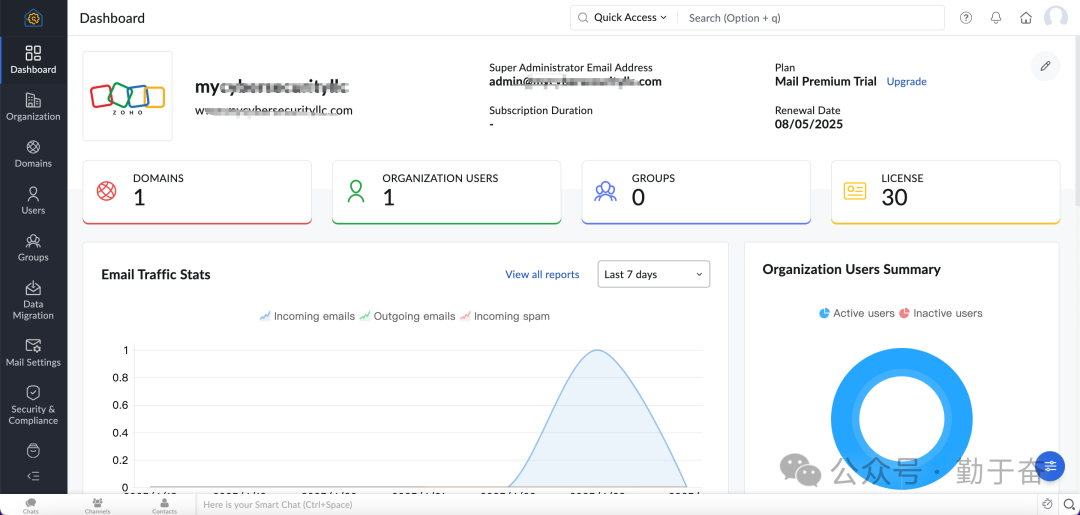Click the Search input field

[810, 18]
